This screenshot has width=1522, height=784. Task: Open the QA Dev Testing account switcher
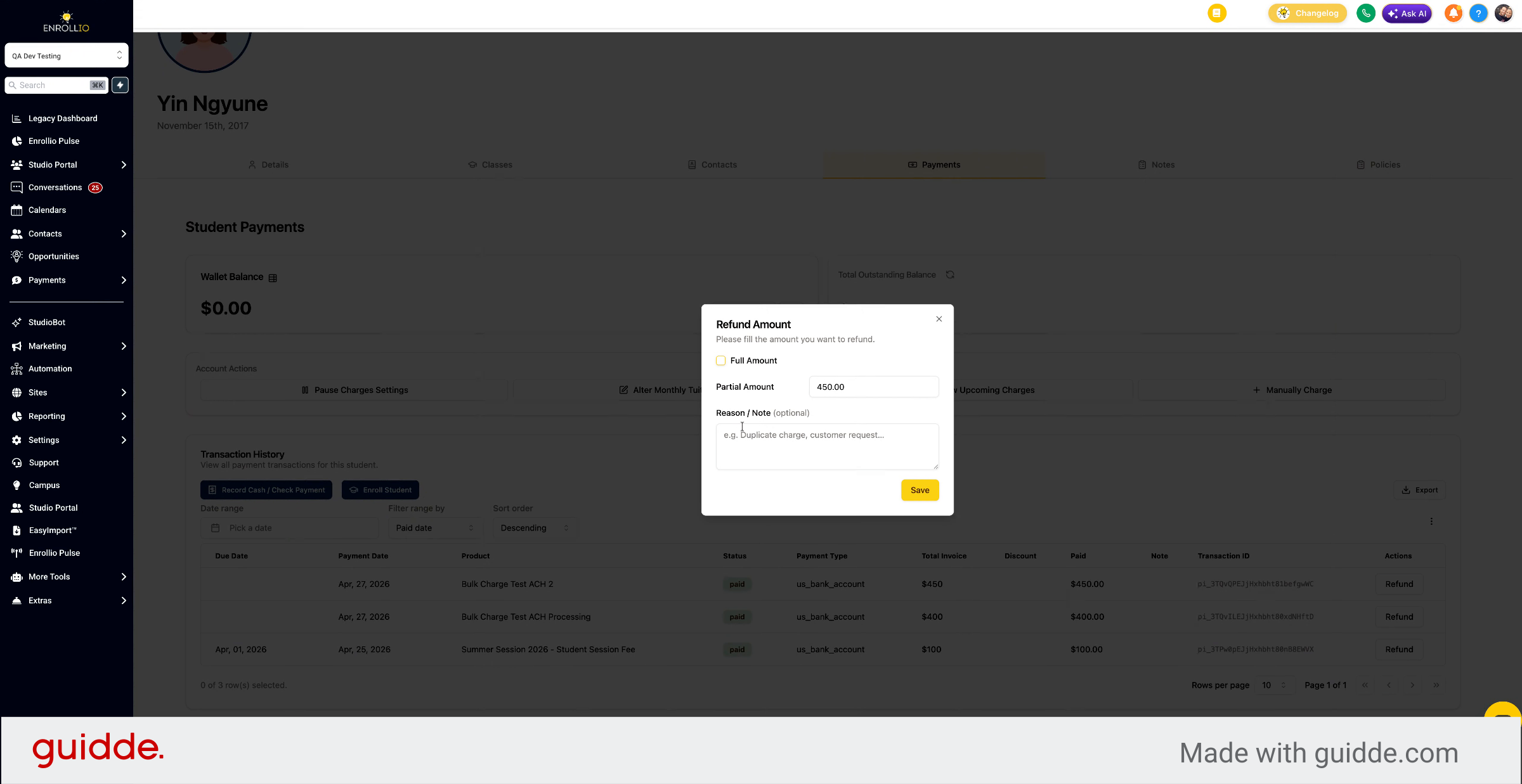point(67,56)
